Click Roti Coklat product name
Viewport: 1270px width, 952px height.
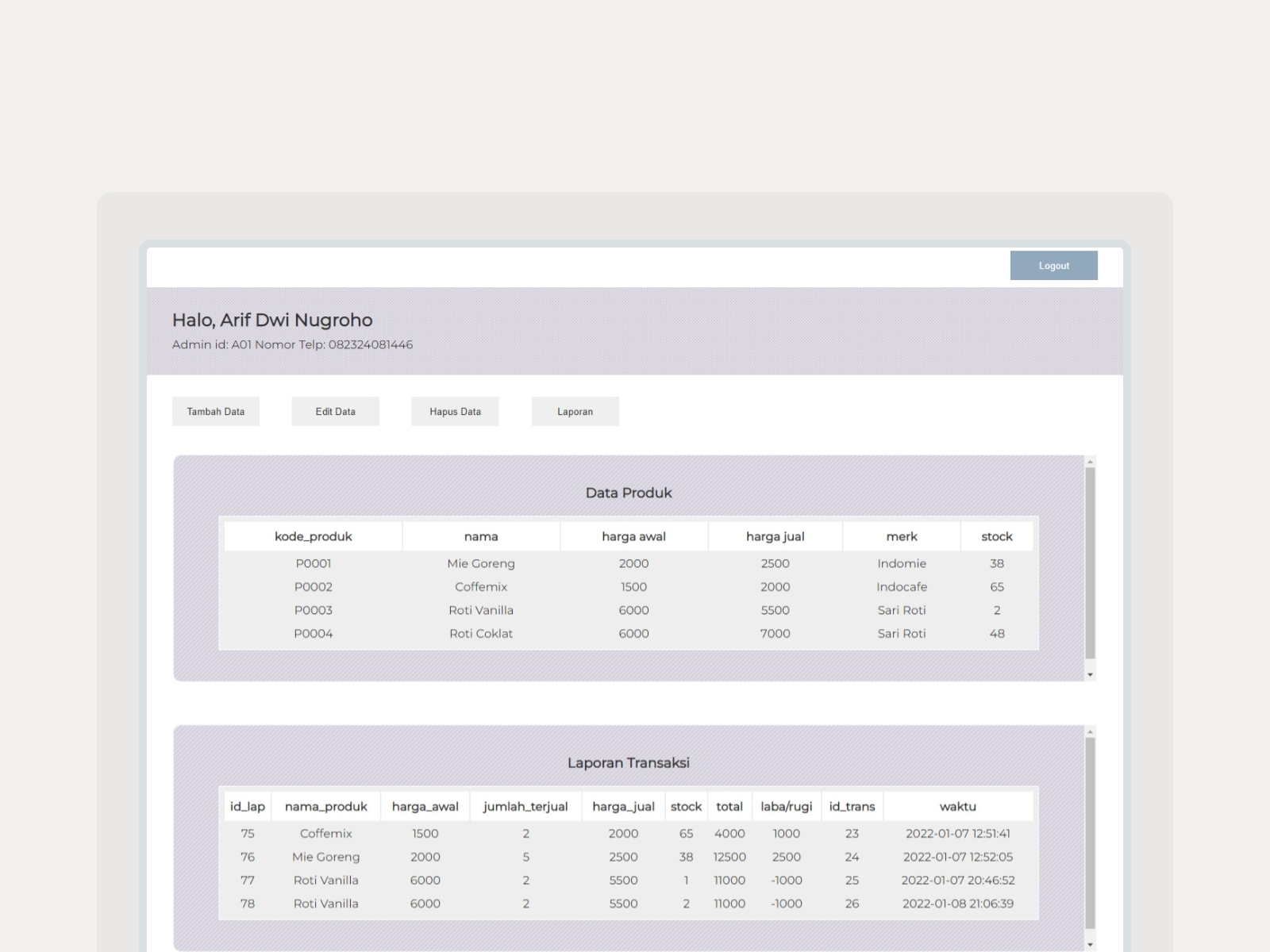(x=481, y=634)
